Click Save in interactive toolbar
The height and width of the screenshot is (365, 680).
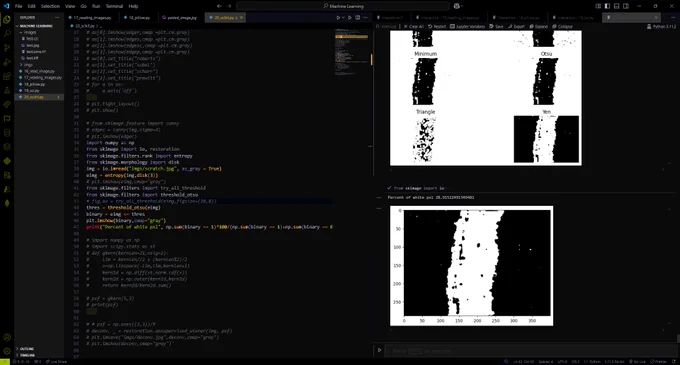pos(496,26)
